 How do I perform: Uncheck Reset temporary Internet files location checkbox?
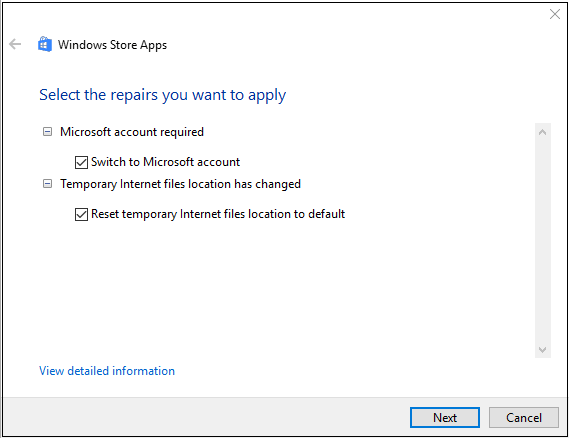tap(81, 214)
